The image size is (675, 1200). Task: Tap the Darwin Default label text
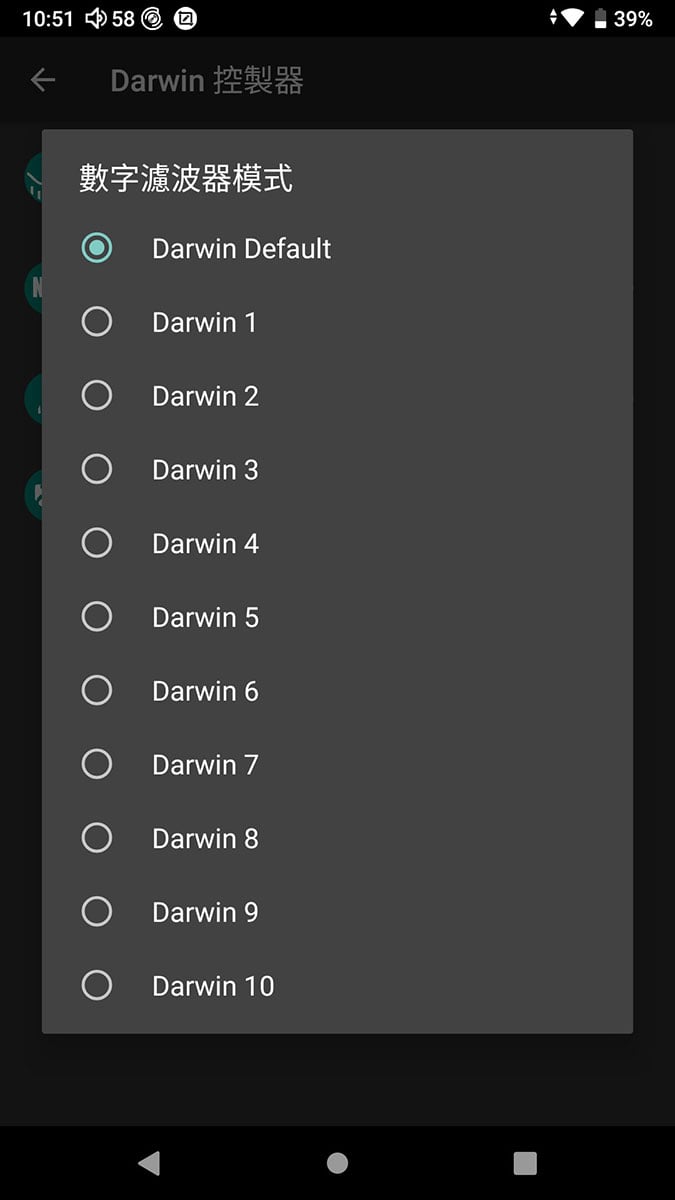coord(241,248)
